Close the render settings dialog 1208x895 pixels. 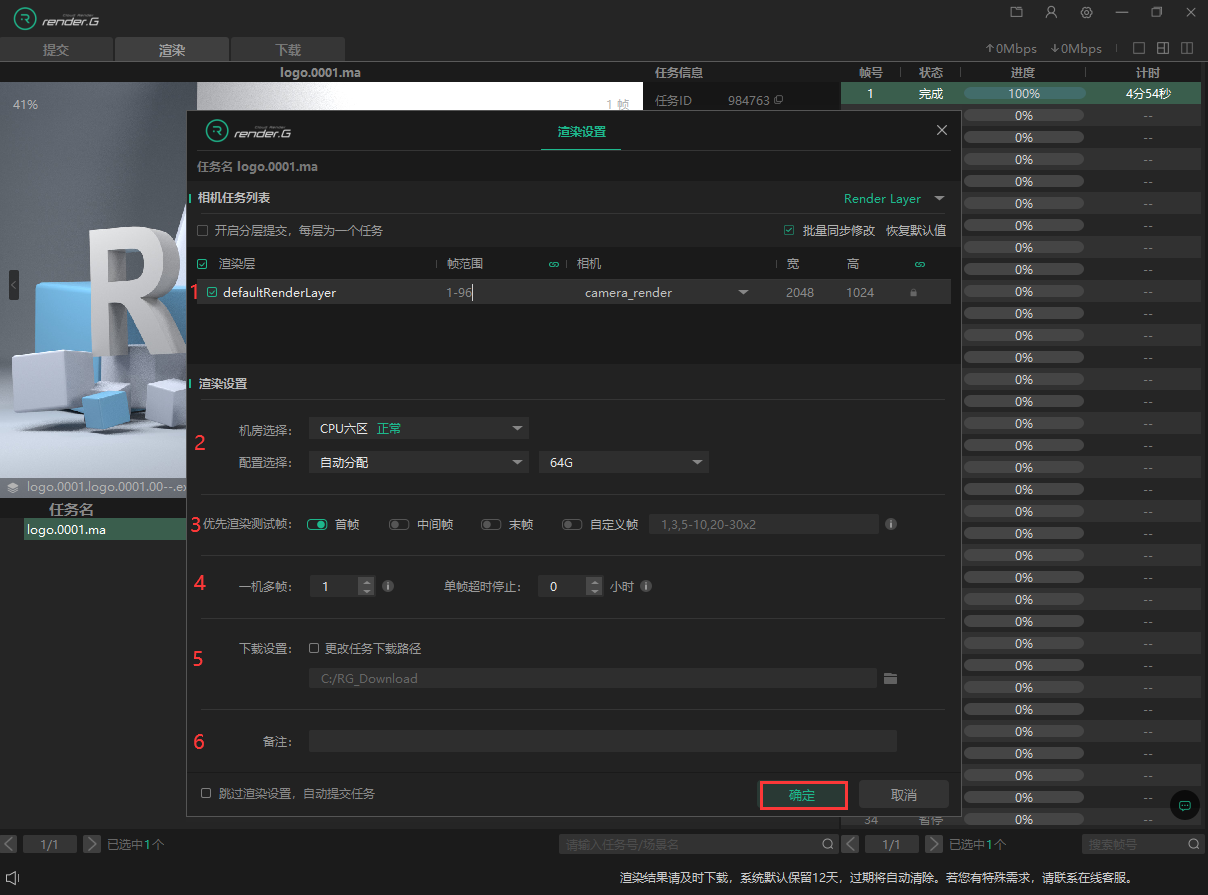(941, 130)
